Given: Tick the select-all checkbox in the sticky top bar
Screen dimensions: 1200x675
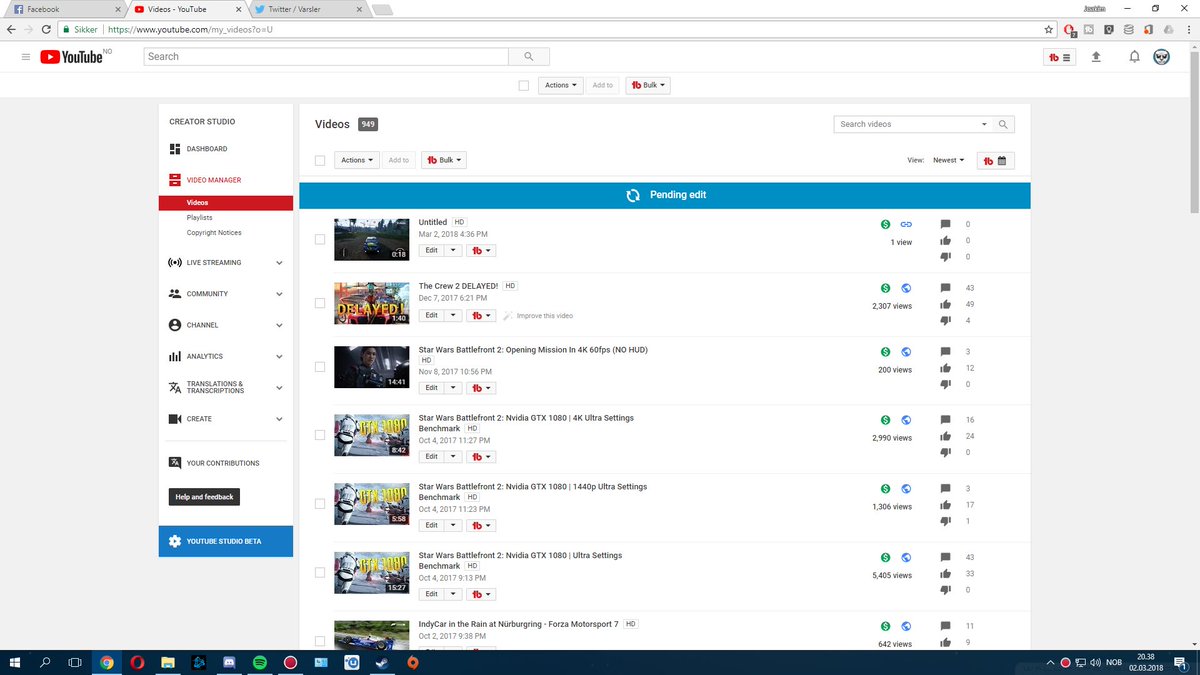Looking at the screenshot, I should pos(523,85).
